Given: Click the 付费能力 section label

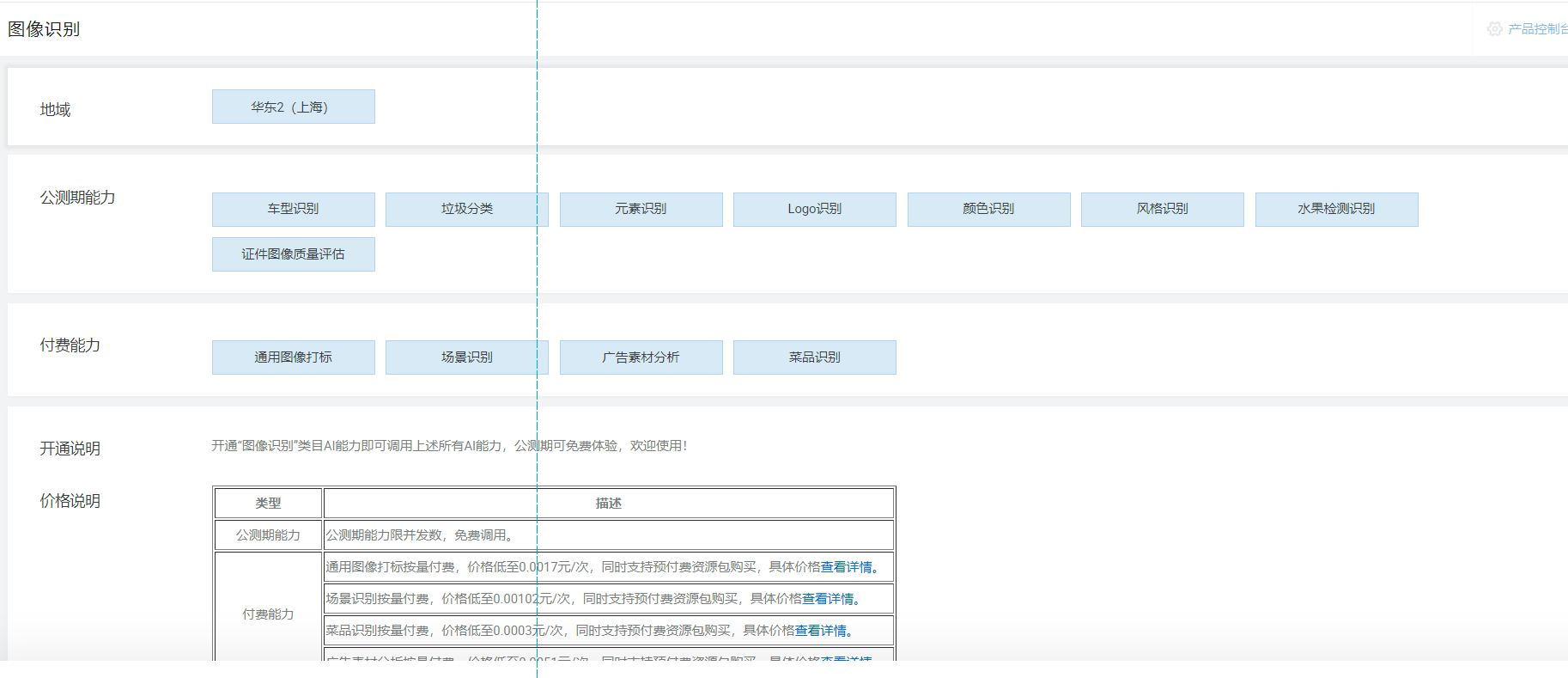Looking at the screenshot, I should coord(70,345).
